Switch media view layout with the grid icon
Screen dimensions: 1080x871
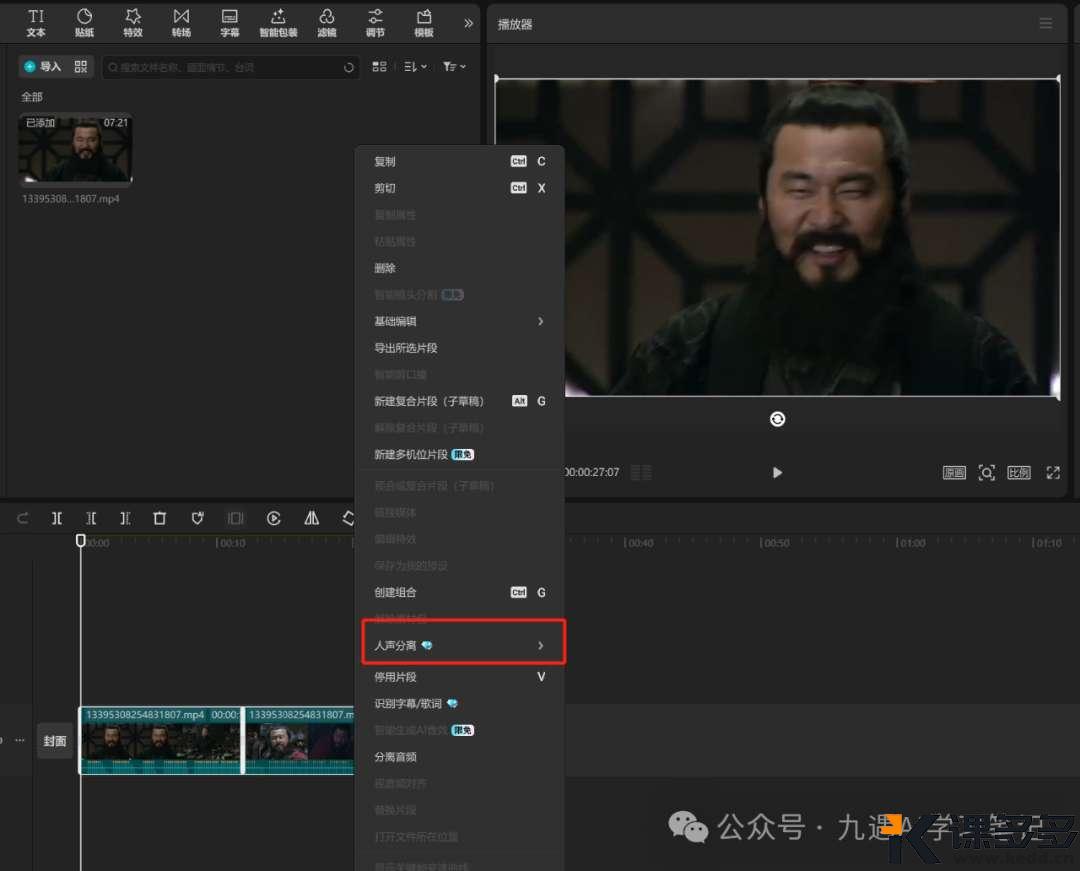[380, 67]
